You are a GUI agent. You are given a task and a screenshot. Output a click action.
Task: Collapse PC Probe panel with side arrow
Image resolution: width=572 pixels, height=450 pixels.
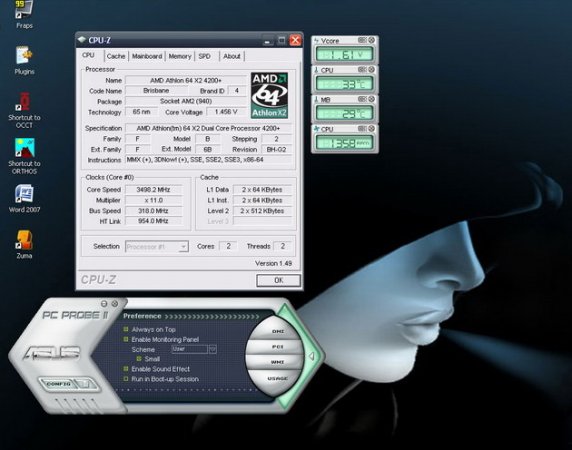(x=312, y=356)
